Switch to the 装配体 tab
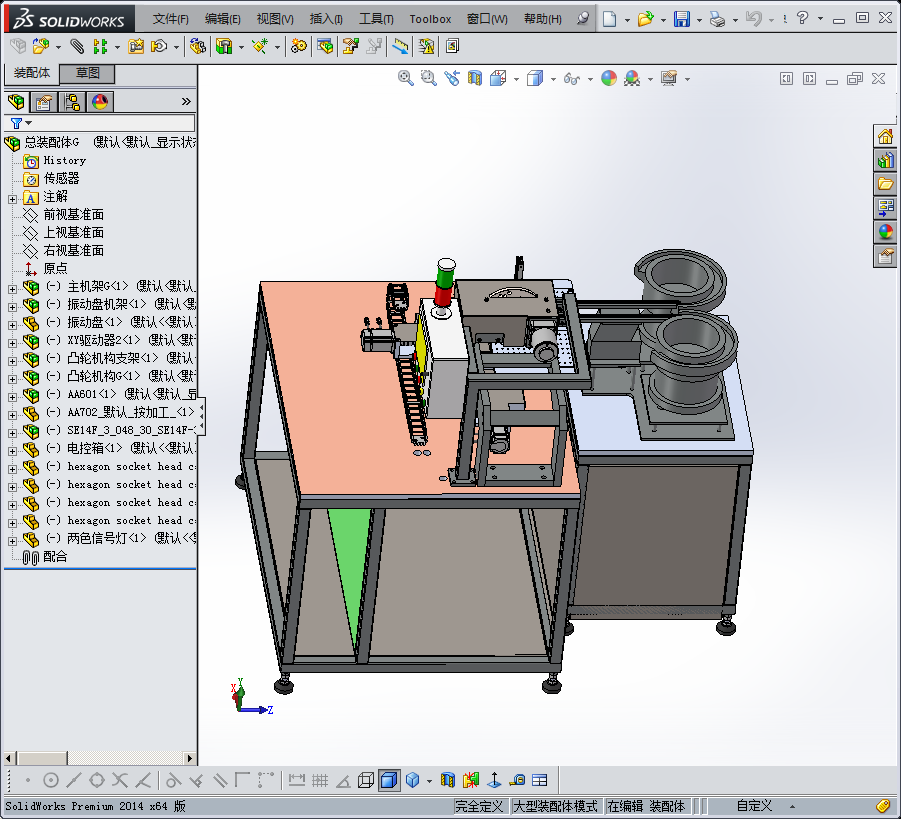Image resolution: width=901 pixels, height=819 pixels. [32, 73]
